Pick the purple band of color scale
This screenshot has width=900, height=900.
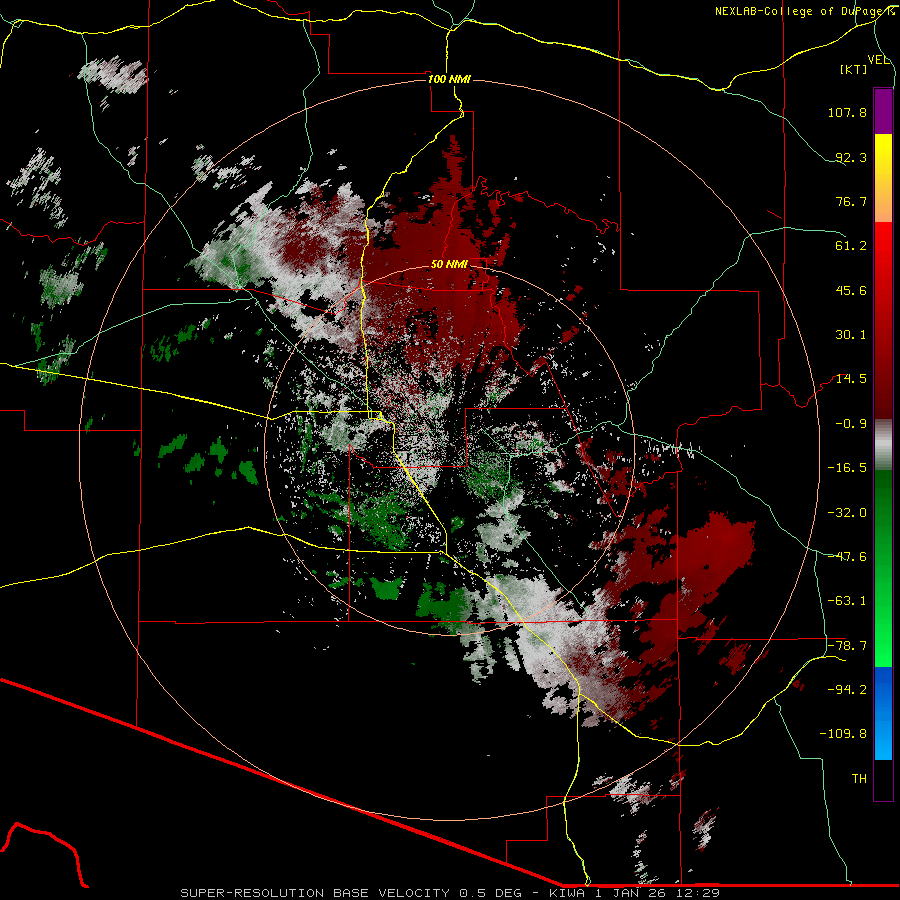pos(883,111)
